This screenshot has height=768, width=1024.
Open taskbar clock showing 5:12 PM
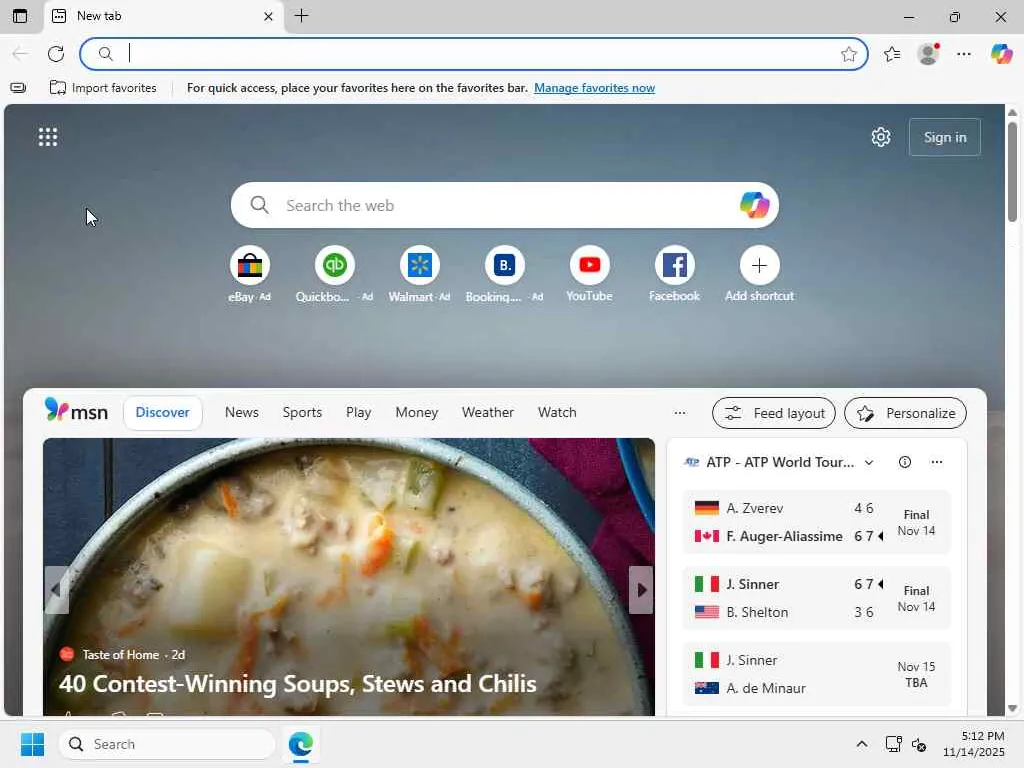click(974, 744)
